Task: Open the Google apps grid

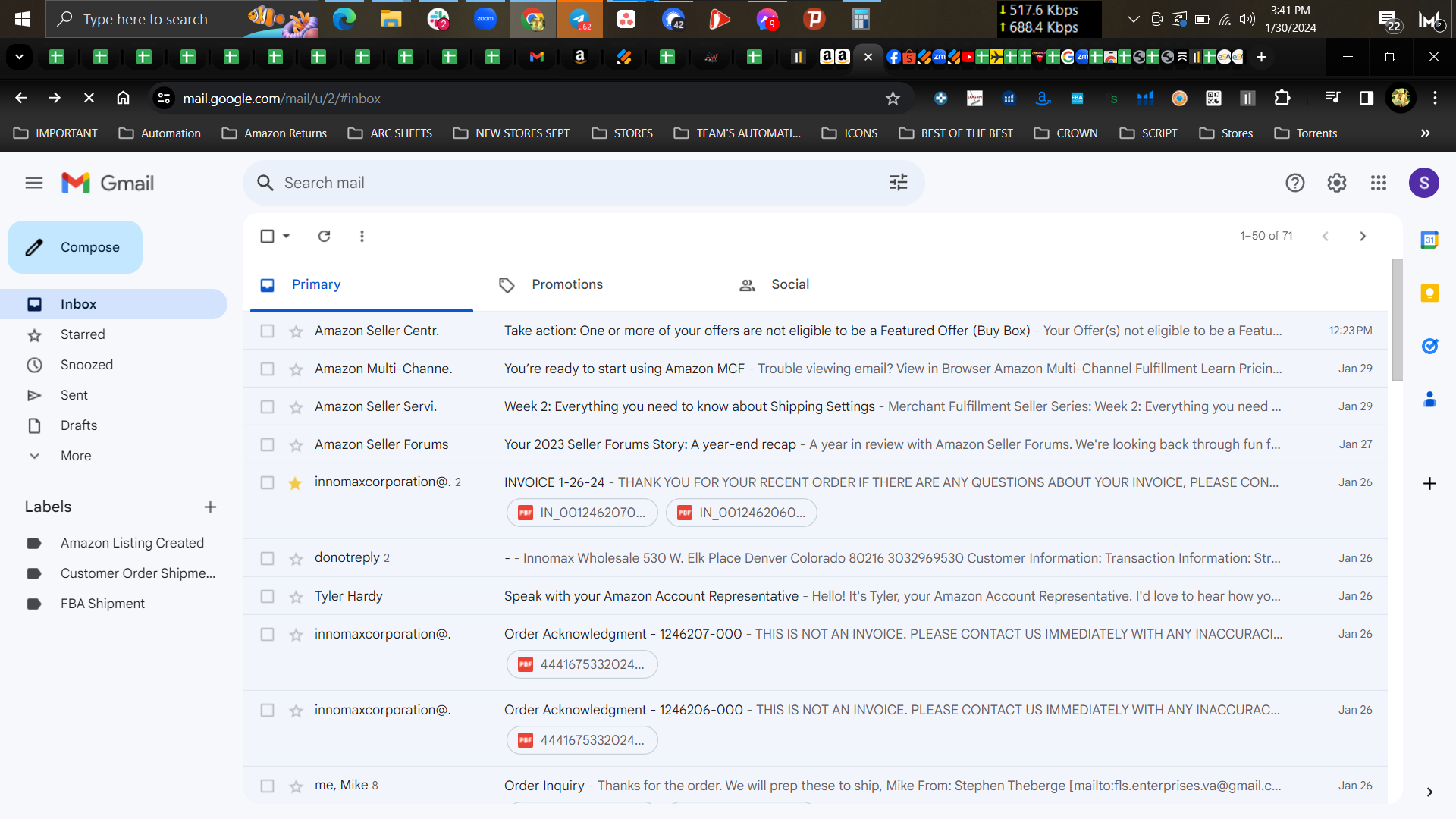Action: click(x=1379, y=183)
